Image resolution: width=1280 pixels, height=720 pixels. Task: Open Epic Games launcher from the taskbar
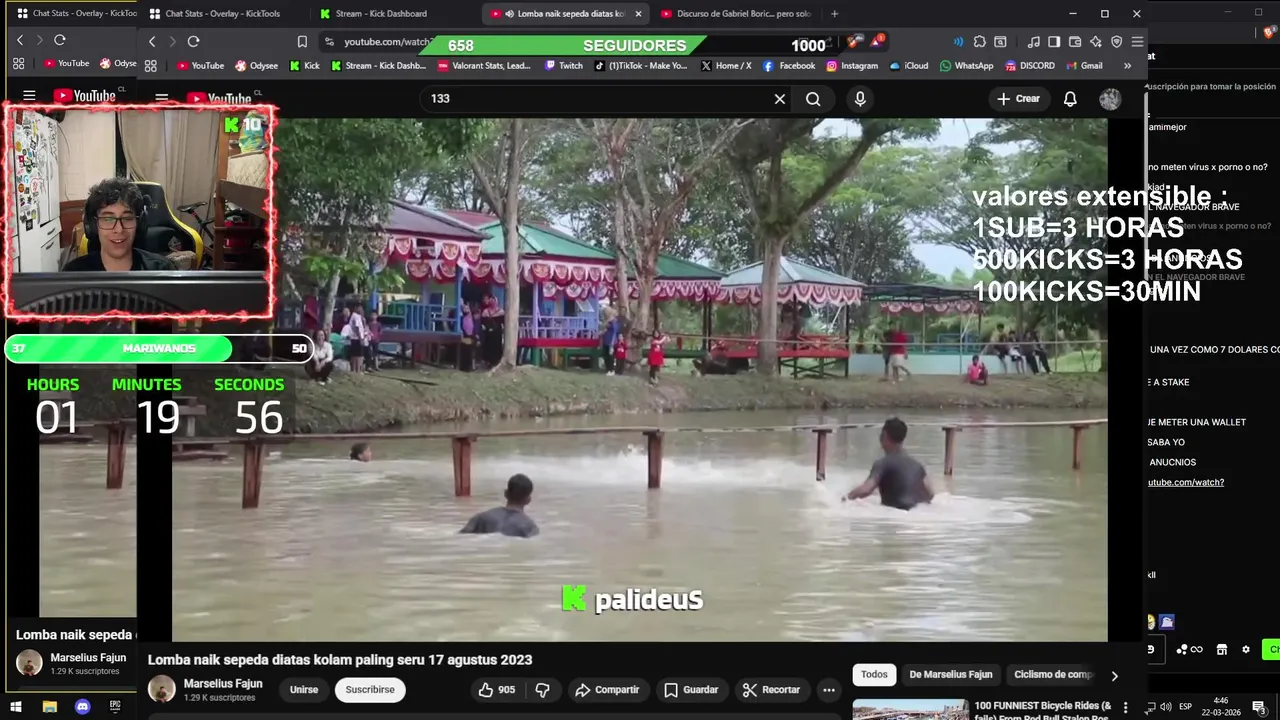point(115,707)
